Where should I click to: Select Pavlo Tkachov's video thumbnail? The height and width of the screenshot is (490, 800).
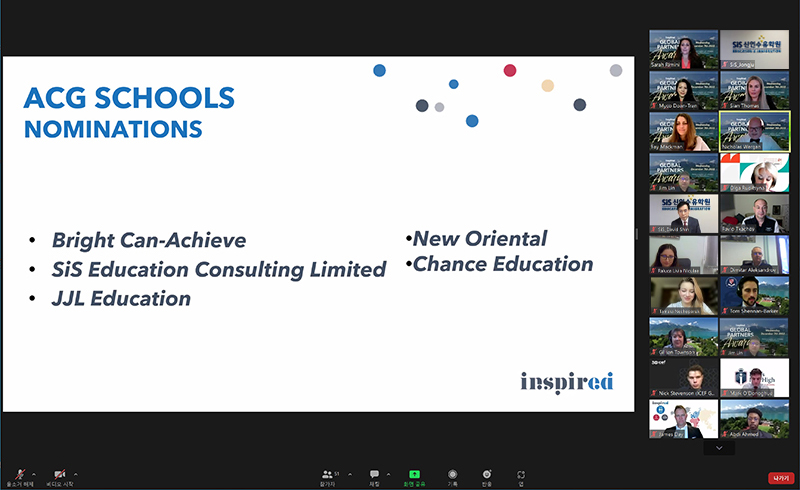(x=755, y=214)
